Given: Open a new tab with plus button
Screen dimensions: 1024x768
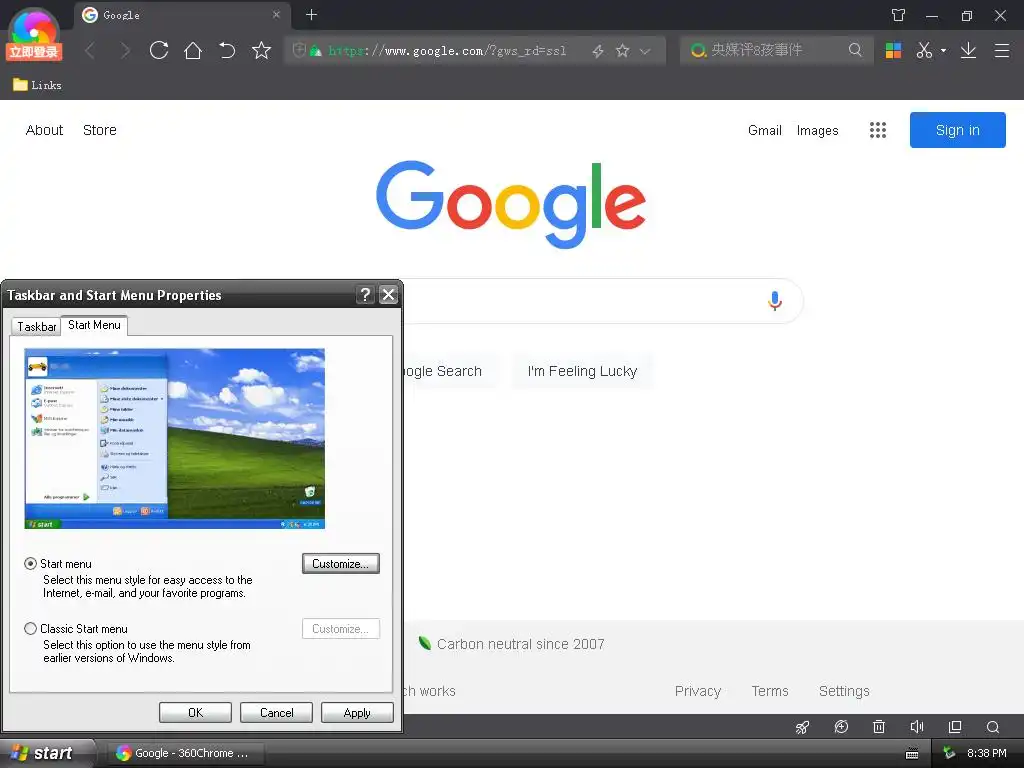Looking at the screenshot, I should (312, 14).
